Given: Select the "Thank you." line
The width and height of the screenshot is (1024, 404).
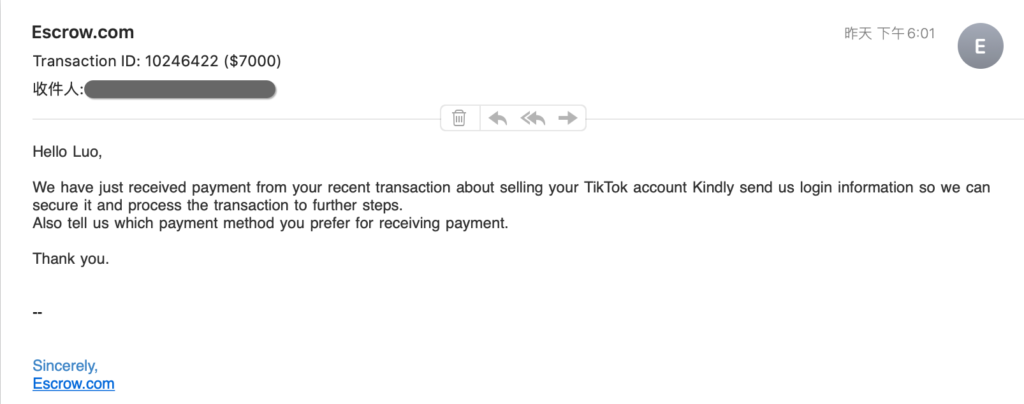Looking at the screenshot, I should 71,259.
